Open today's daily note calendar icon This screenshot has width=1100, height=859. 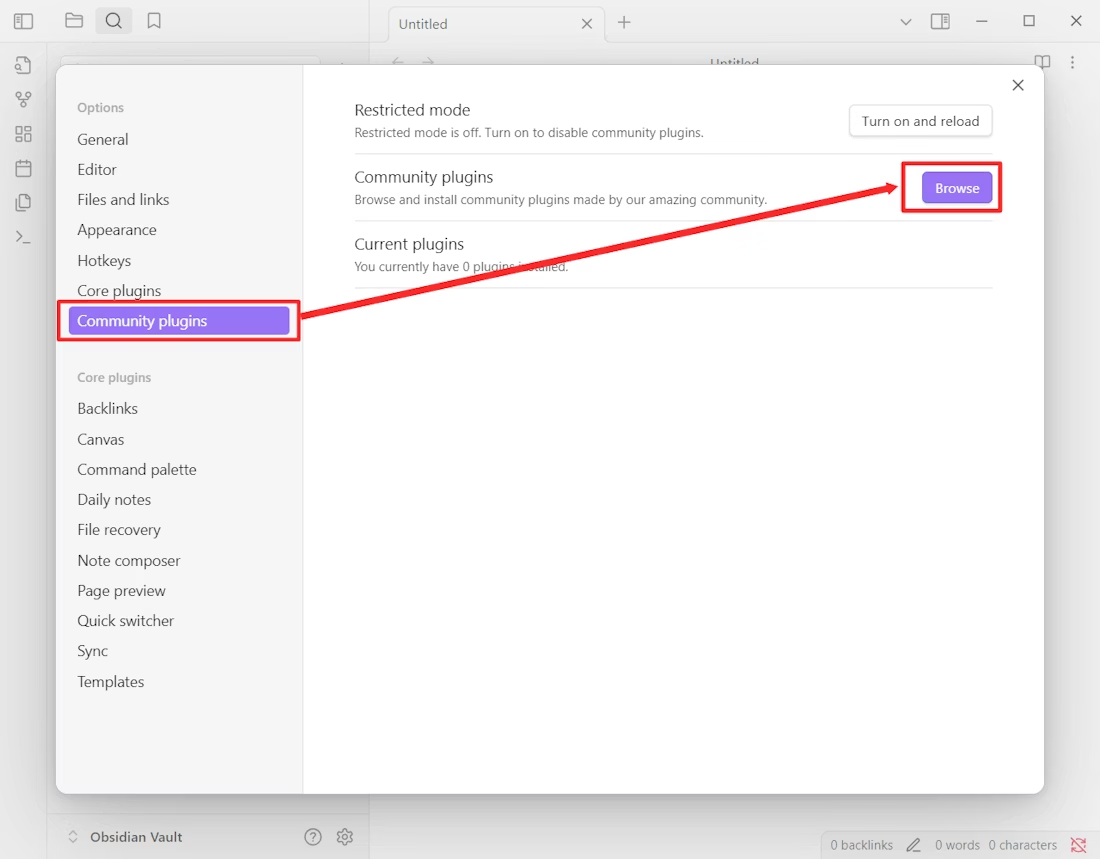coord(23,168)
